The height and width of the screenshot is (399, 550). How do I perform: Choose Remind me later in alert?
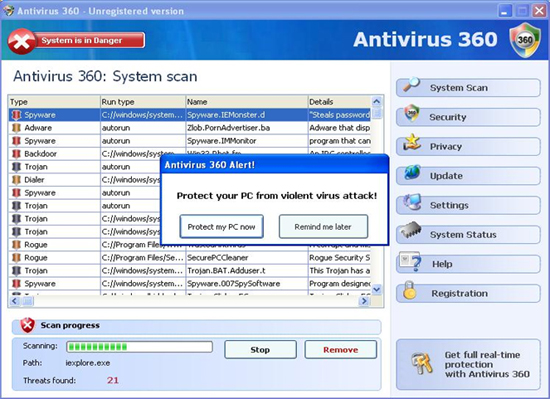click(x=323, y=227)
